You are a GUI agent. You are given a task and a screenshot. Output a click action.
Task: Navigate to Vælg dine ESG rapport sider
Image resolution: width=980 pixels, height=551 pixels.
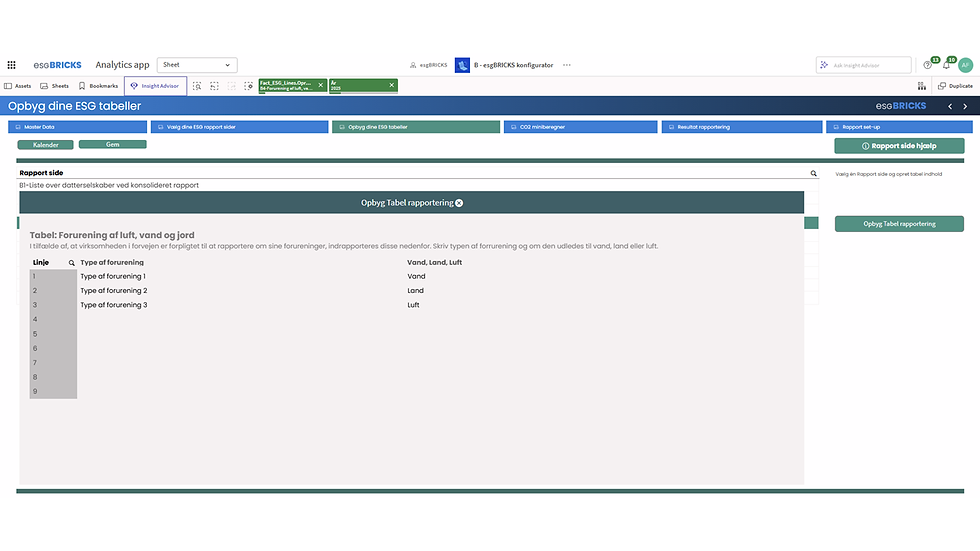(x=239, y=127)
